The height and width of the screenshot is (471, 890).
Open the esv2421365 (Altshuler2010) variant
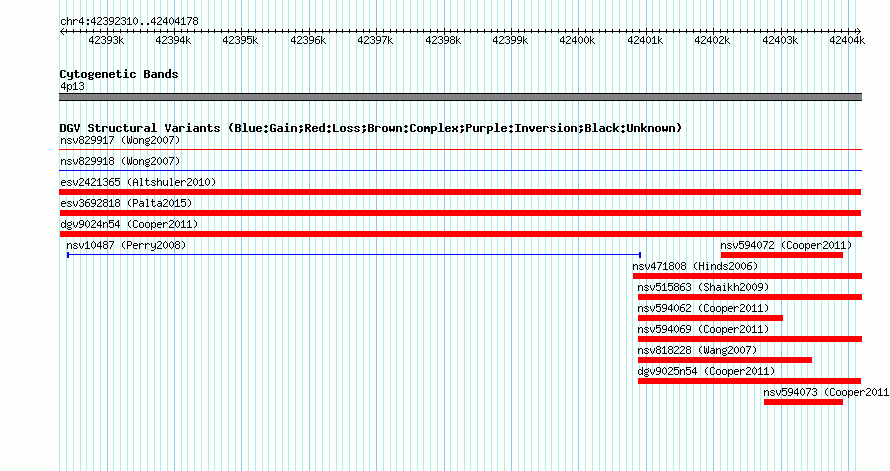tap(138, 182)
